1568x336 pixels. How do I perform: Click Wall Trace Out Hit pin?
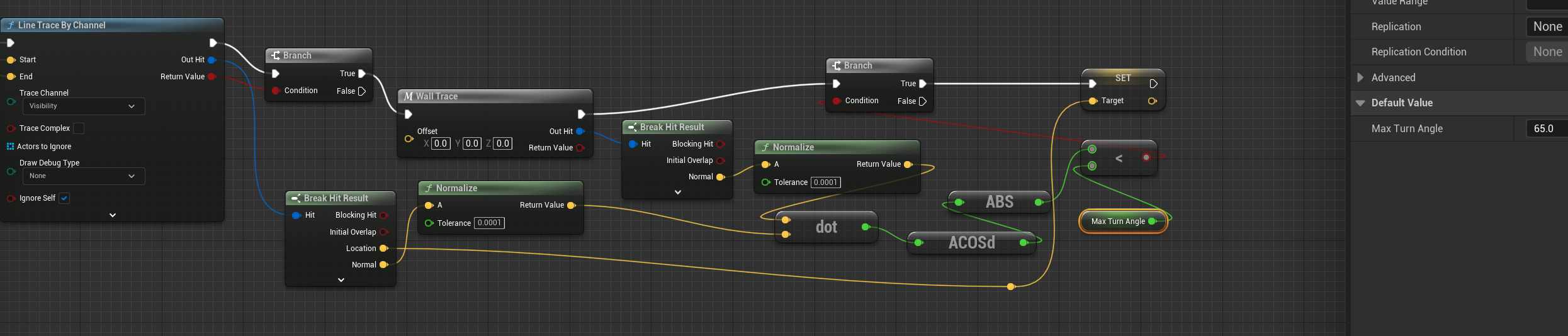tap(580, 132)
